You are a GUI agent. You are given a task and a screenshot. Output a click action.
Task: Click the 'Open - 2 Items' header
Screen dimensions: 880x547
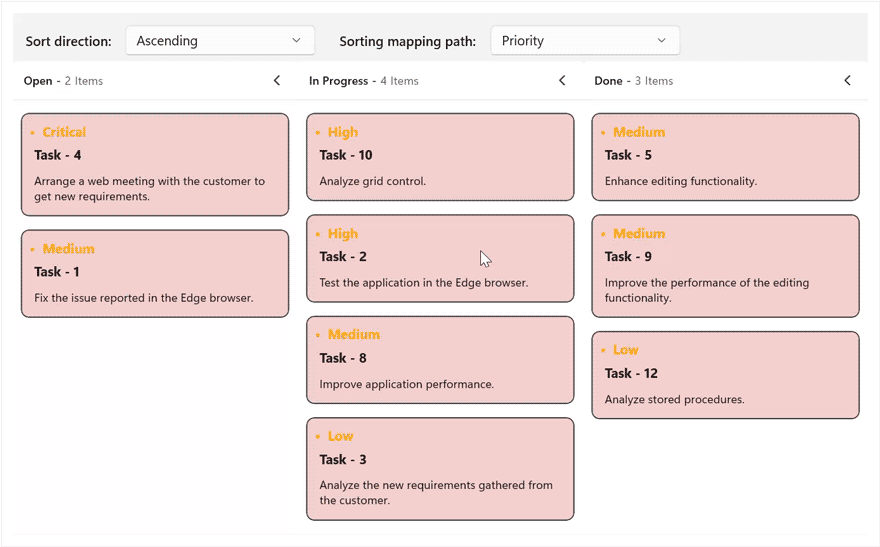point(63,81)
